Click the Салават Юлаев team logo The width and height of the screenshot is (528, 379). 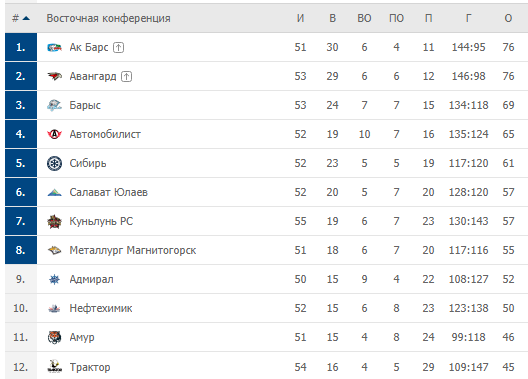[54, 193]
